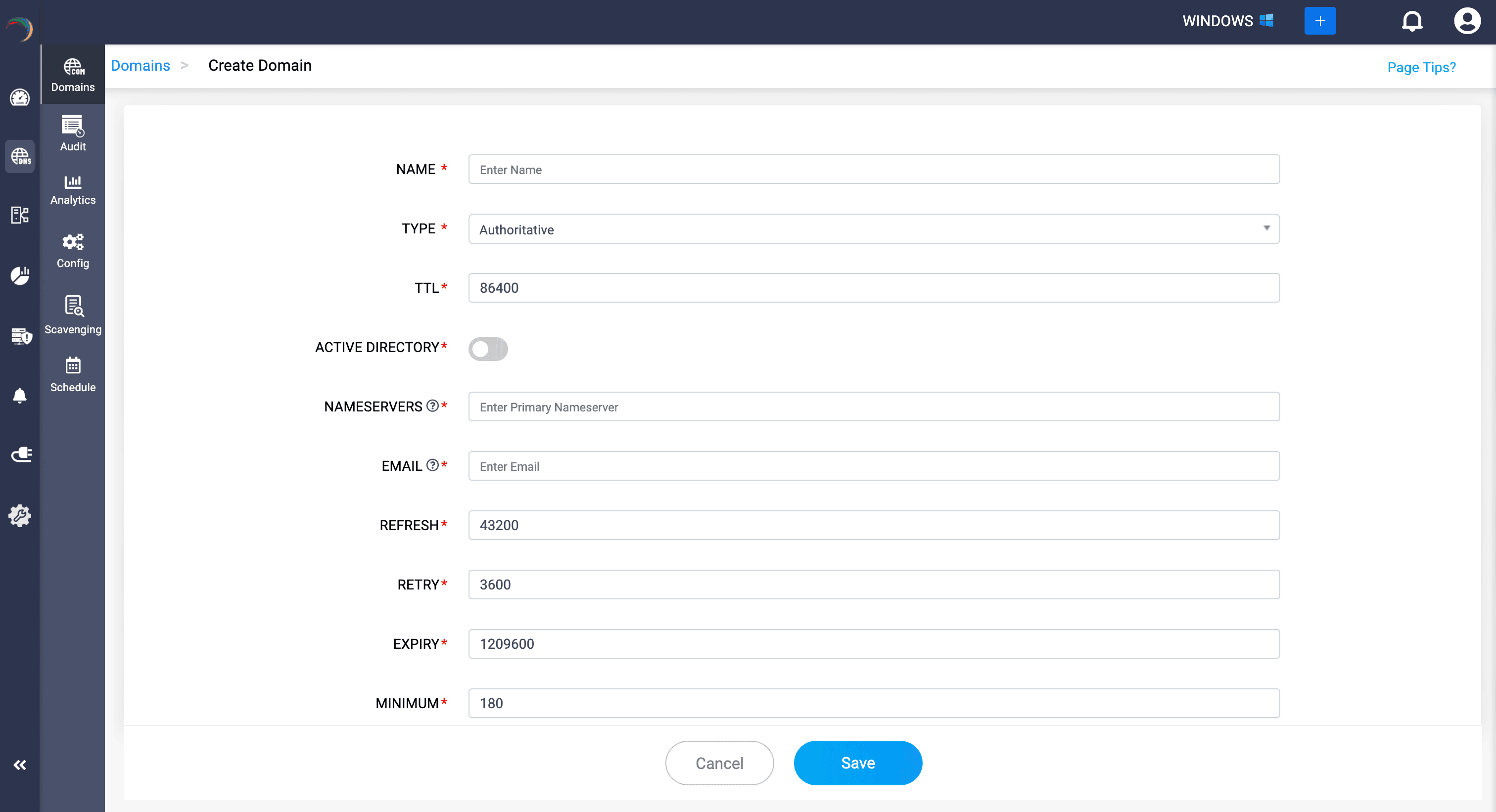Collapse the sidebar with double chevron
Screen dimensions: 1496x812
20,765
